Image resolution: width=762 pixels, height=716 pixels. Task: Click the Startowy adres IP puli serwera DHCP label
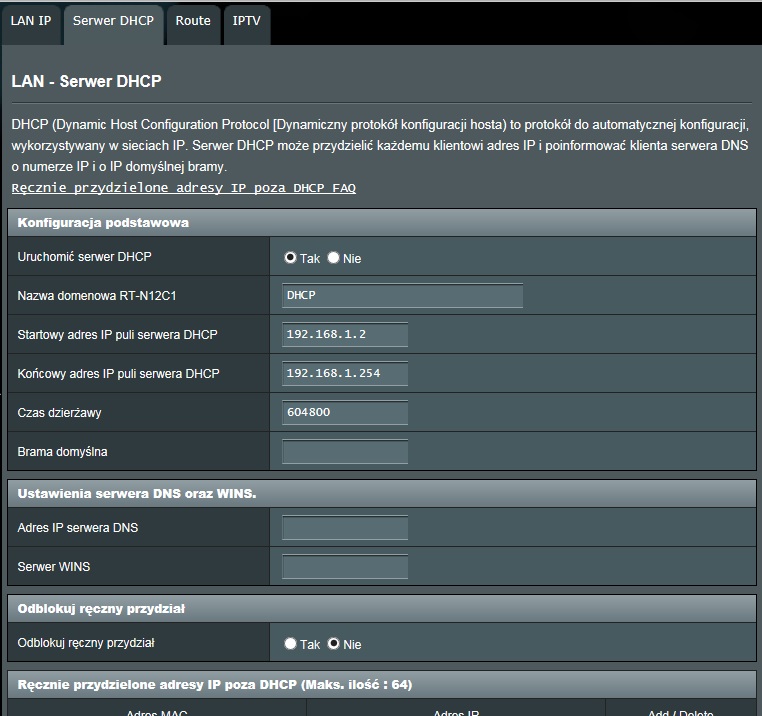point(118,334)
